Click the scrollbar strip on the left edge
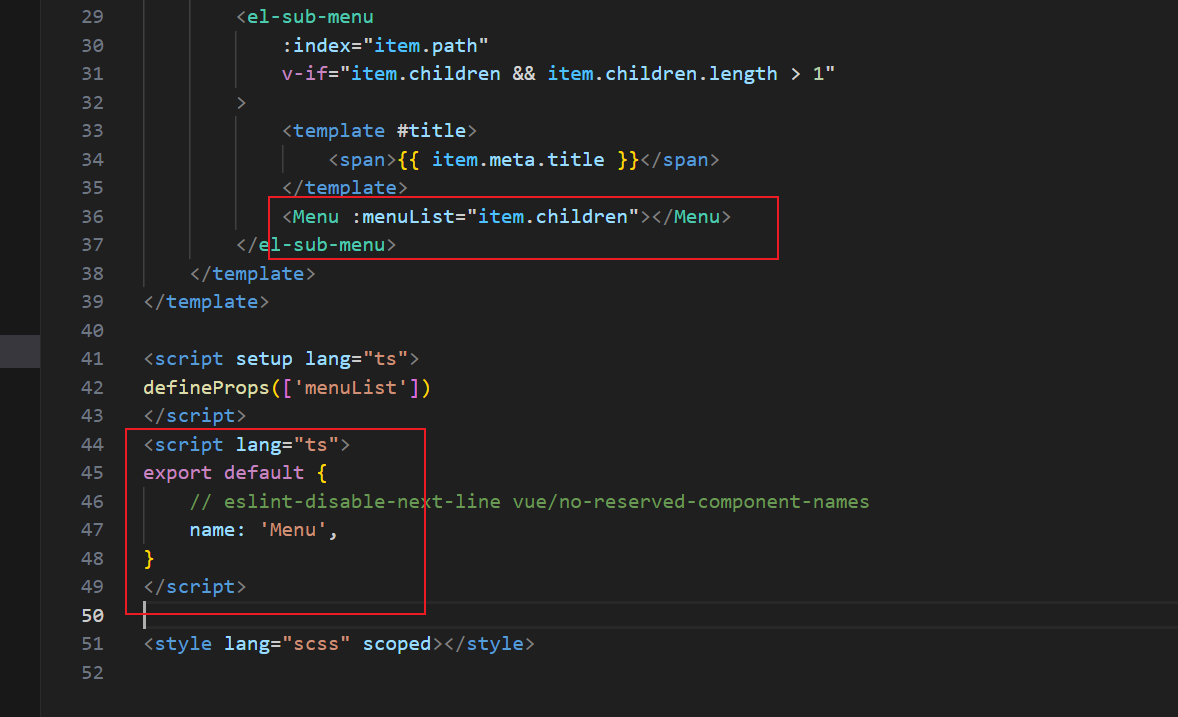Screen dimensions: 1178x717 click(x=20, y=352)
